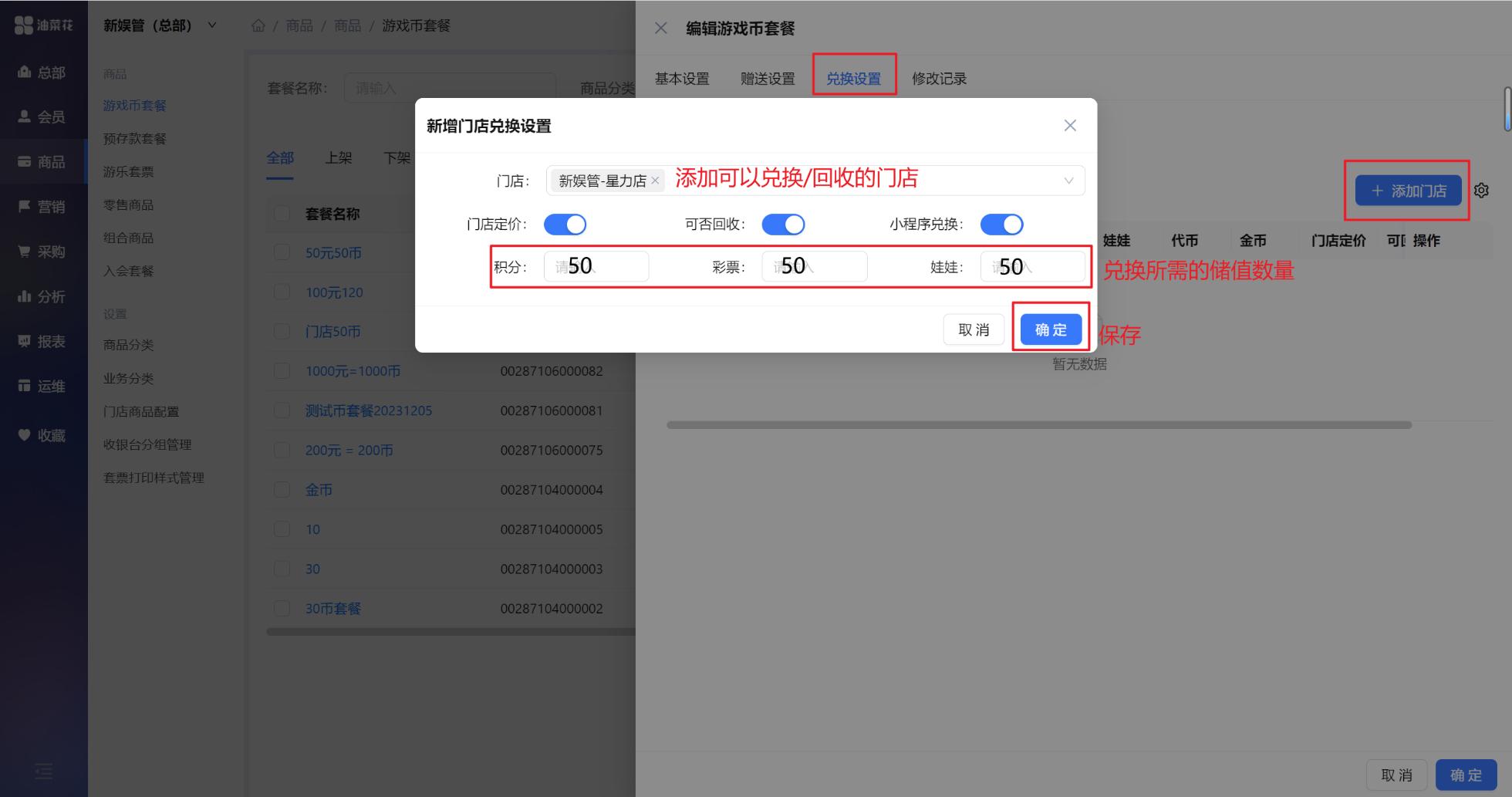The width and height of the screenshot is (1512, 797).
Task: Toggle the 小程序兑换 switch
Action: [1001, 225]
